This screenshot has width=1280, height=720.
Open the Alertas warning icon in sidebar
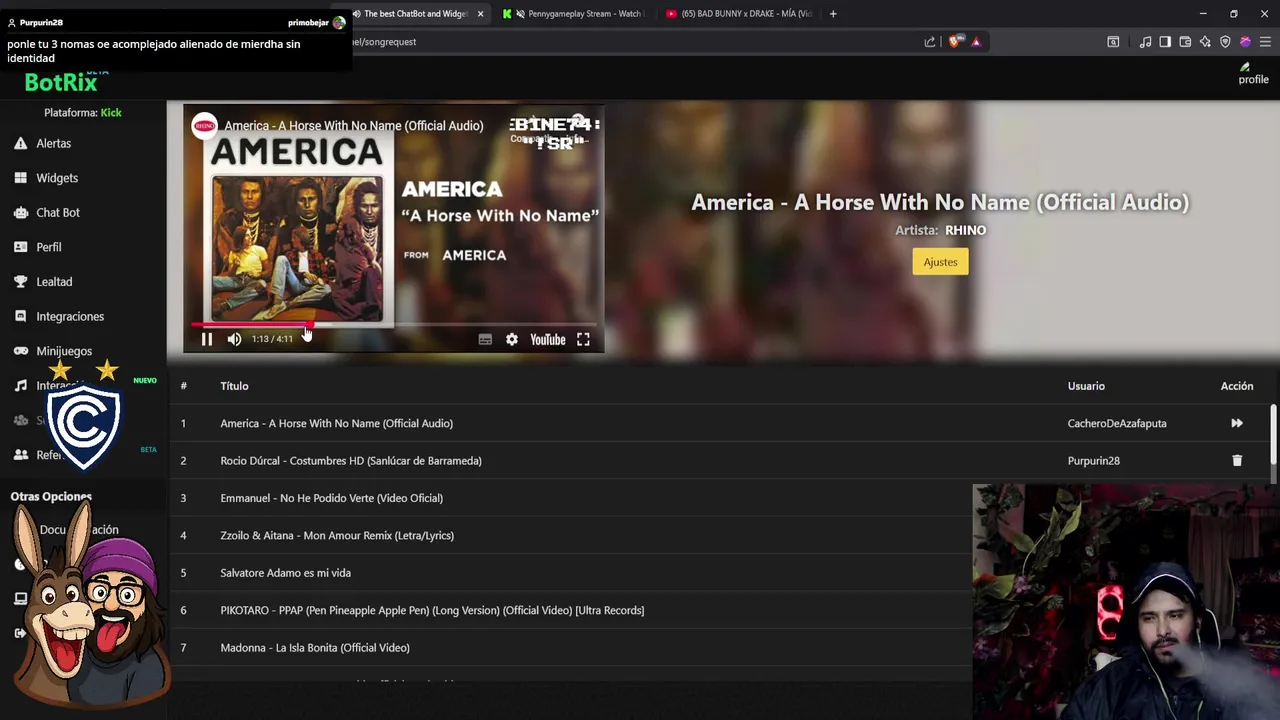pos(20,144)
